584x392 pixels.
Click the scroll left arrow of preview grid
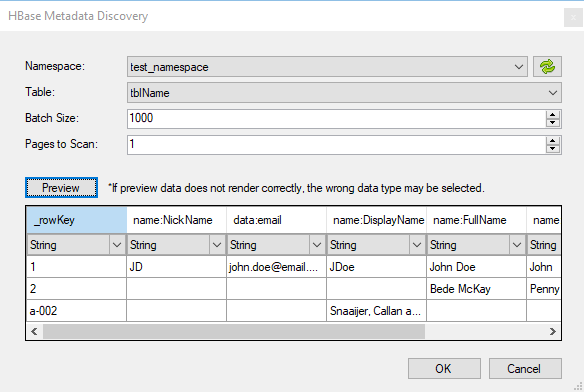click(x=34, y=331)
